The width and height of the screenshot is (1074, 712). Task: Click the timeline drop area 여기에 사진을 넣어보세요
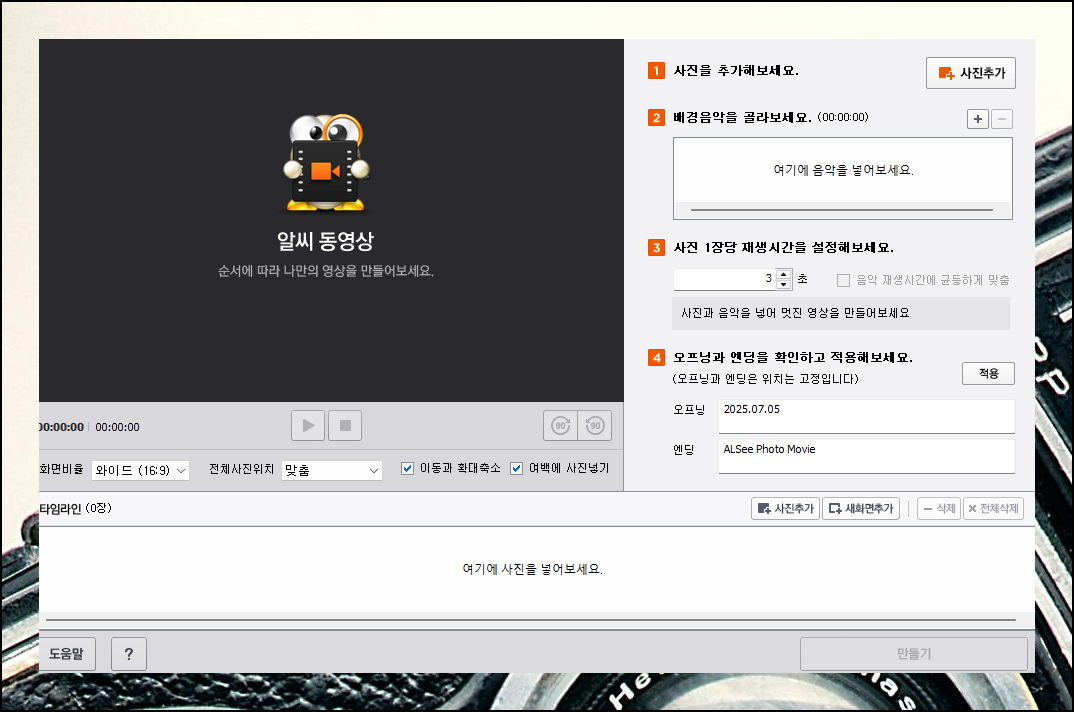(x=533, y=569)
